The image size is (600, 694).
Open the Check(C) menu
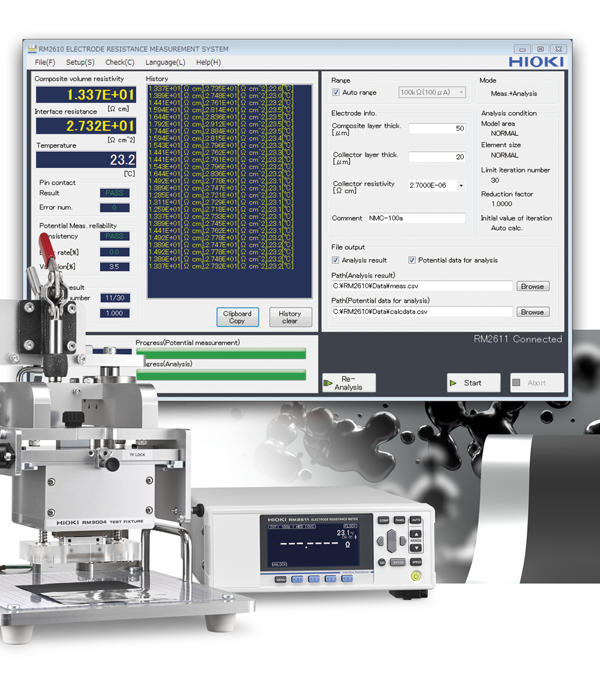coord(119,62)
